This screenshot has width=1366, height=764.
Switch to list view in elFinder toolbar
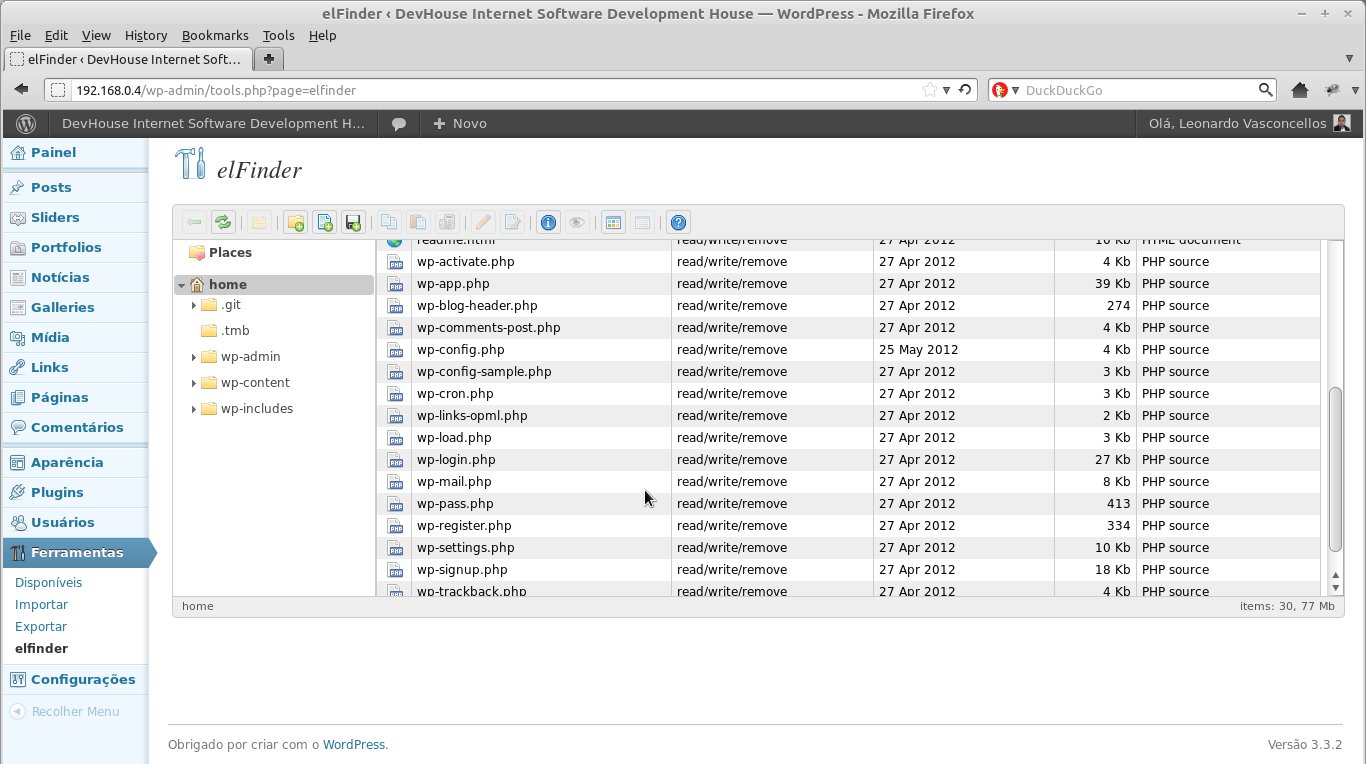642,223
